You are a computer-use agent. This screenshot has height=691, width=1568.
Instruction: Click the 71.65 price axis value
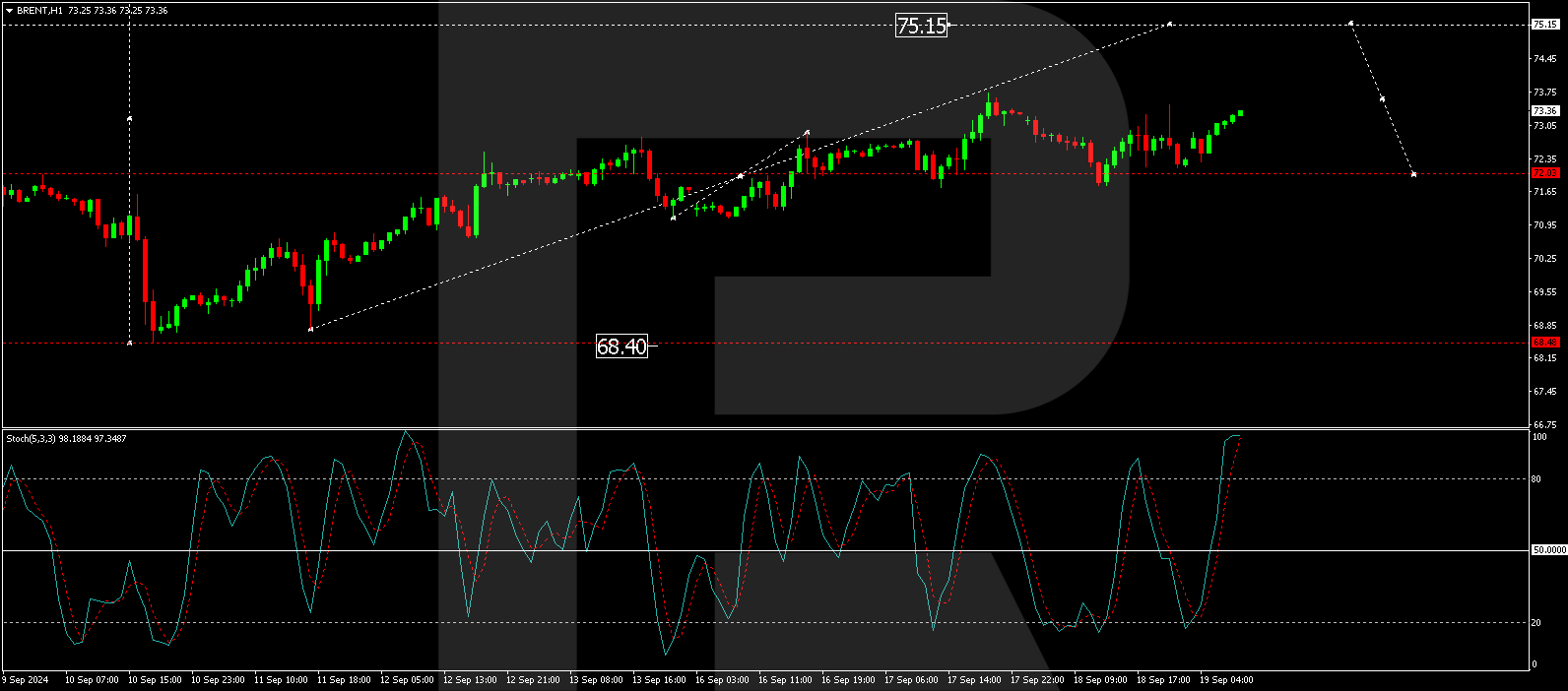click(x=1545, y=192)
